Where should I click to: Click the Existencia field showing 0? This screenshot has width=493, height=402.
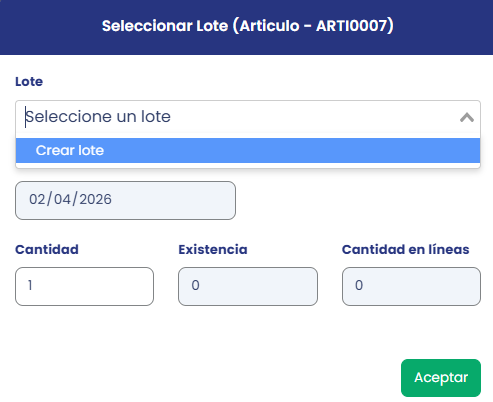(248, 286)
